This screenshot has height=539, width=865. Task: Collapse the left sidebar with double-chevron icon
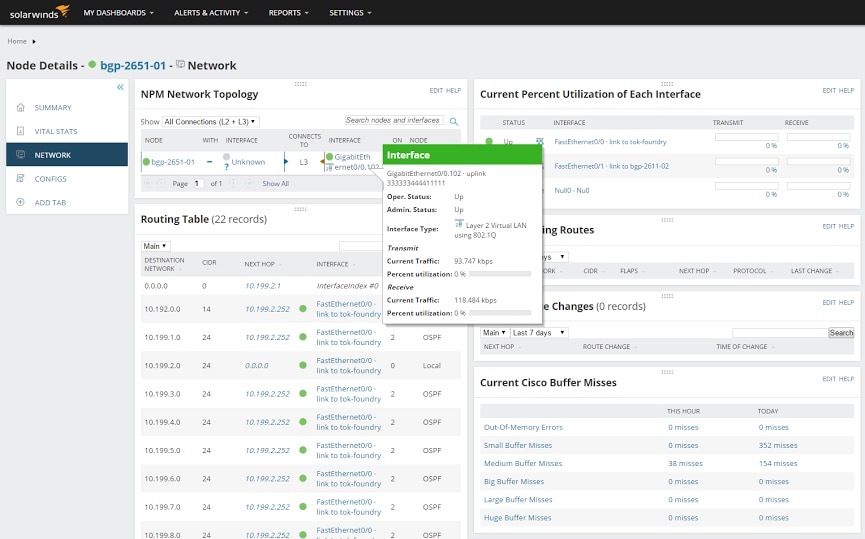point(120,87)
